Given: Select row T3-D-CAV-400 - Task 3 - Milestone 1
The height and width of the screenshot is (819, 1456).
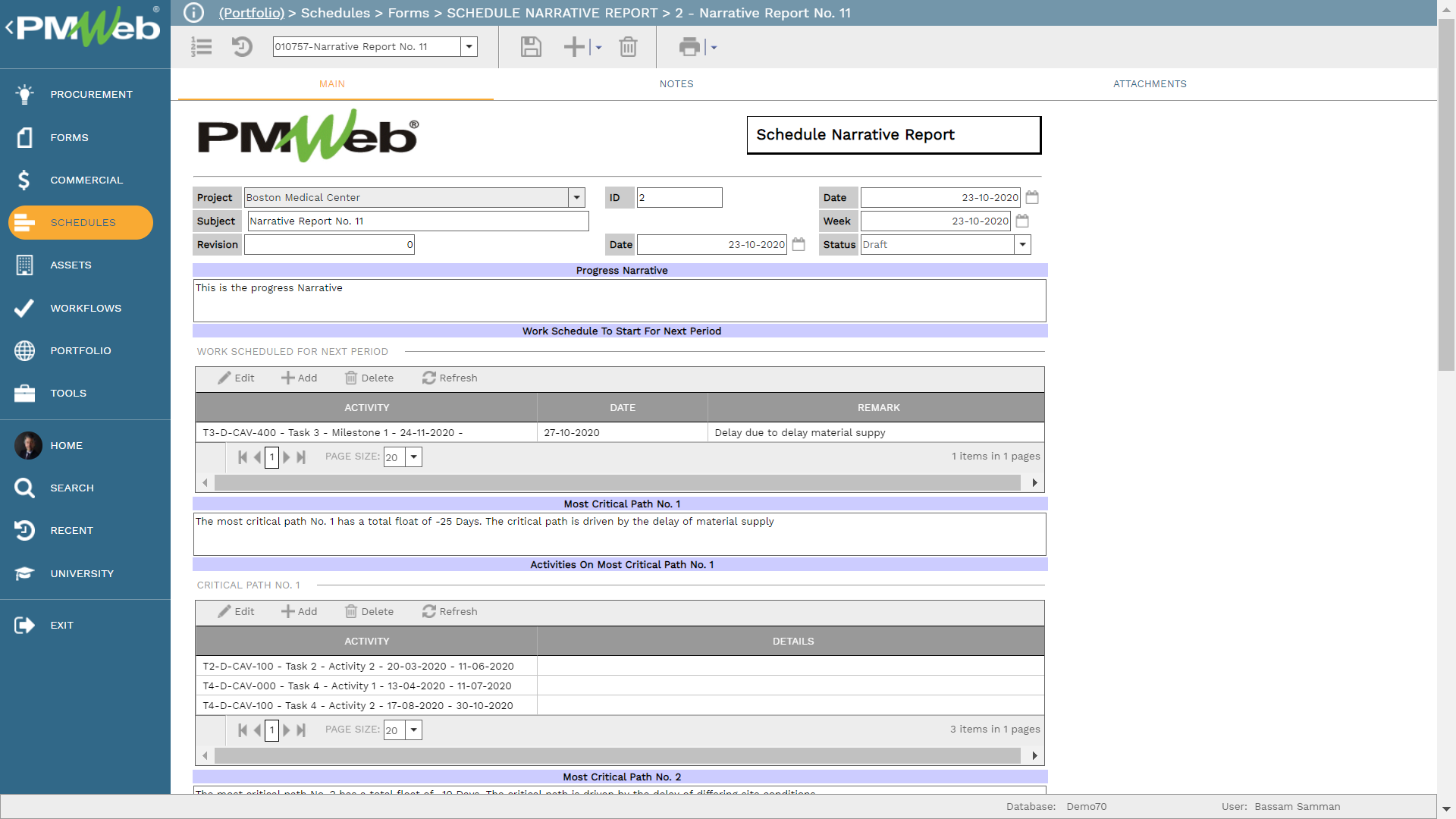Looking at the screenshot, I should [x=620, y=432].
